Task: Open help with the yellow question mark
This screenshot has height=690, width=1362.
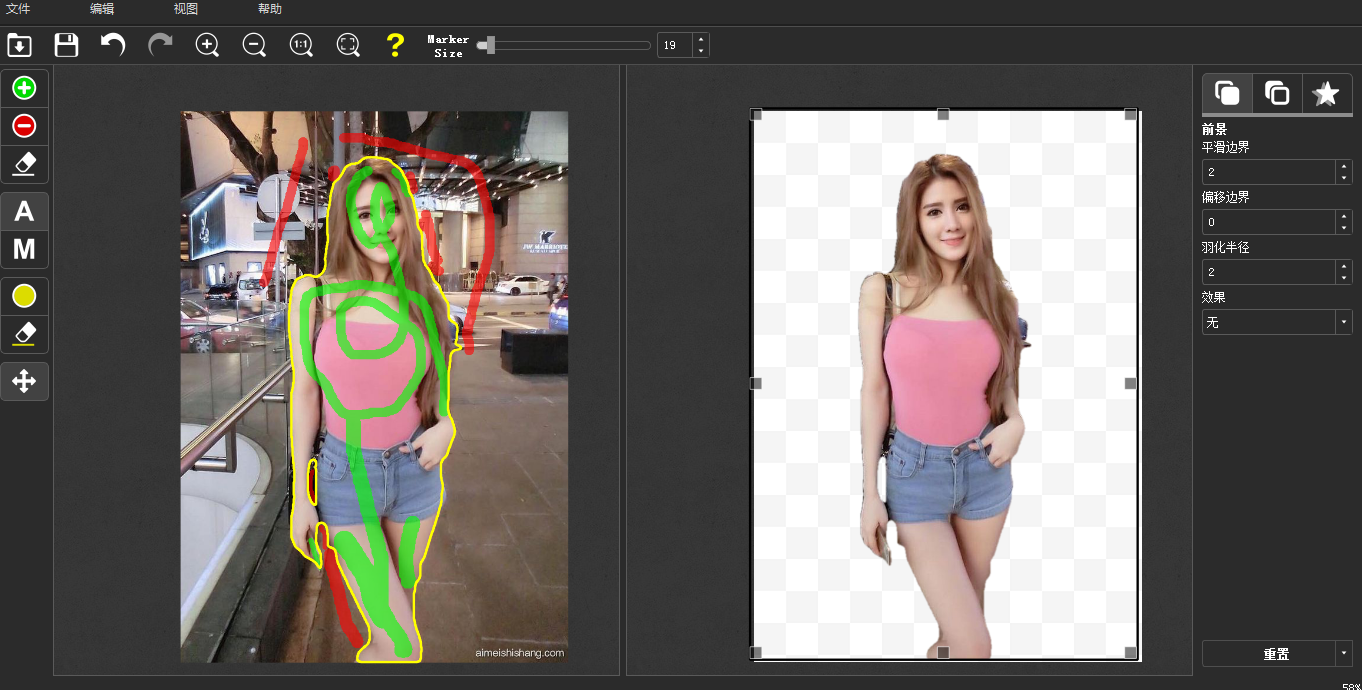Action: point(395,45)
